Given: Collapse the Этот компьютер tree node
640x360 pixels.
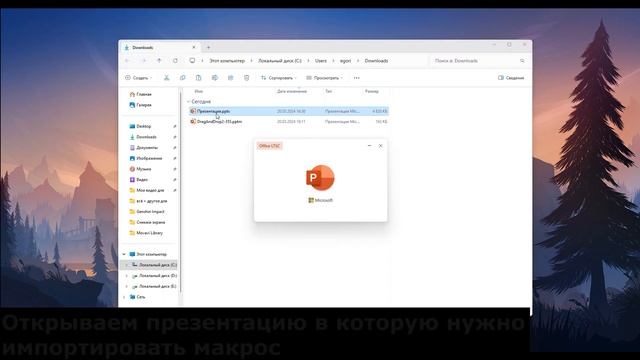Looking at the screenshot, I should point(124,254).
